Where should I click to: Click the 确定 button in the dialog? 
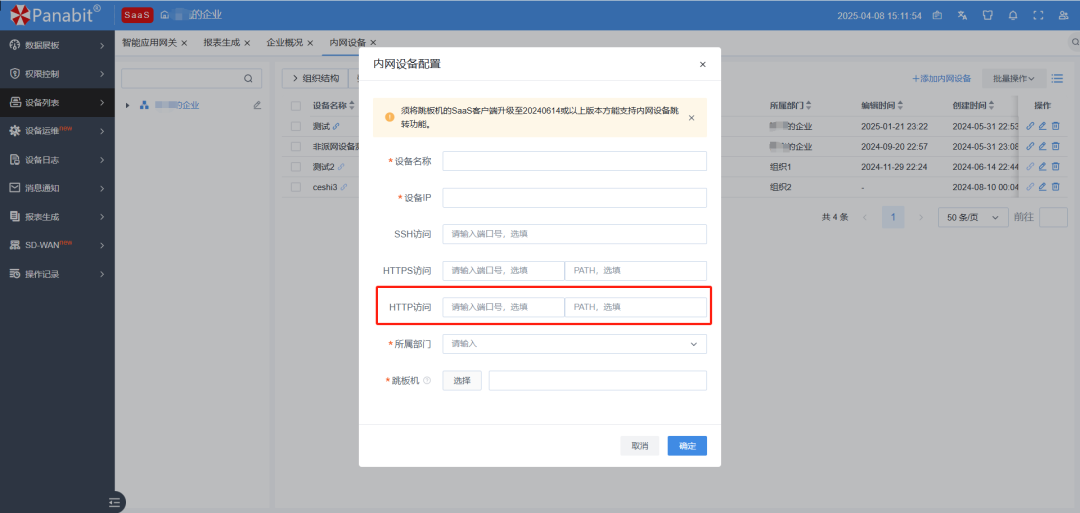(687, 446)
